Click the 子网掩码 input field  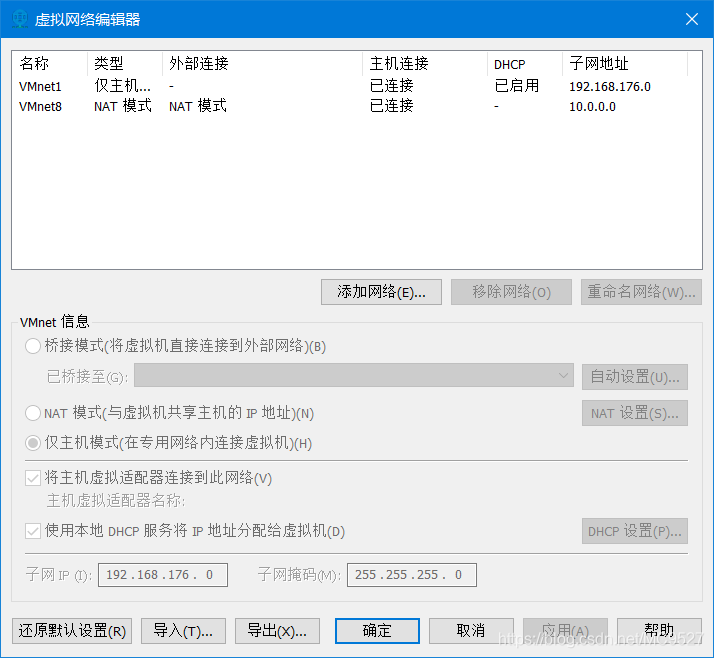412,575
